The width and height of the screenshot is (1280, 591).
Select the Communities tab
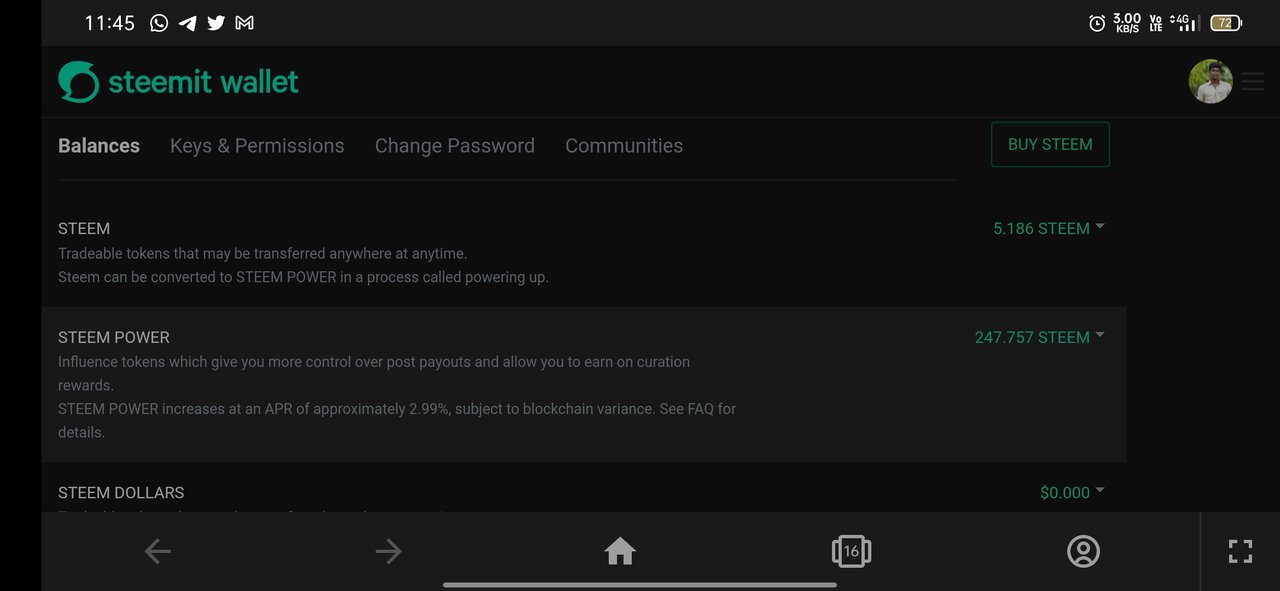pyautogui.click(x=624, y=146)
